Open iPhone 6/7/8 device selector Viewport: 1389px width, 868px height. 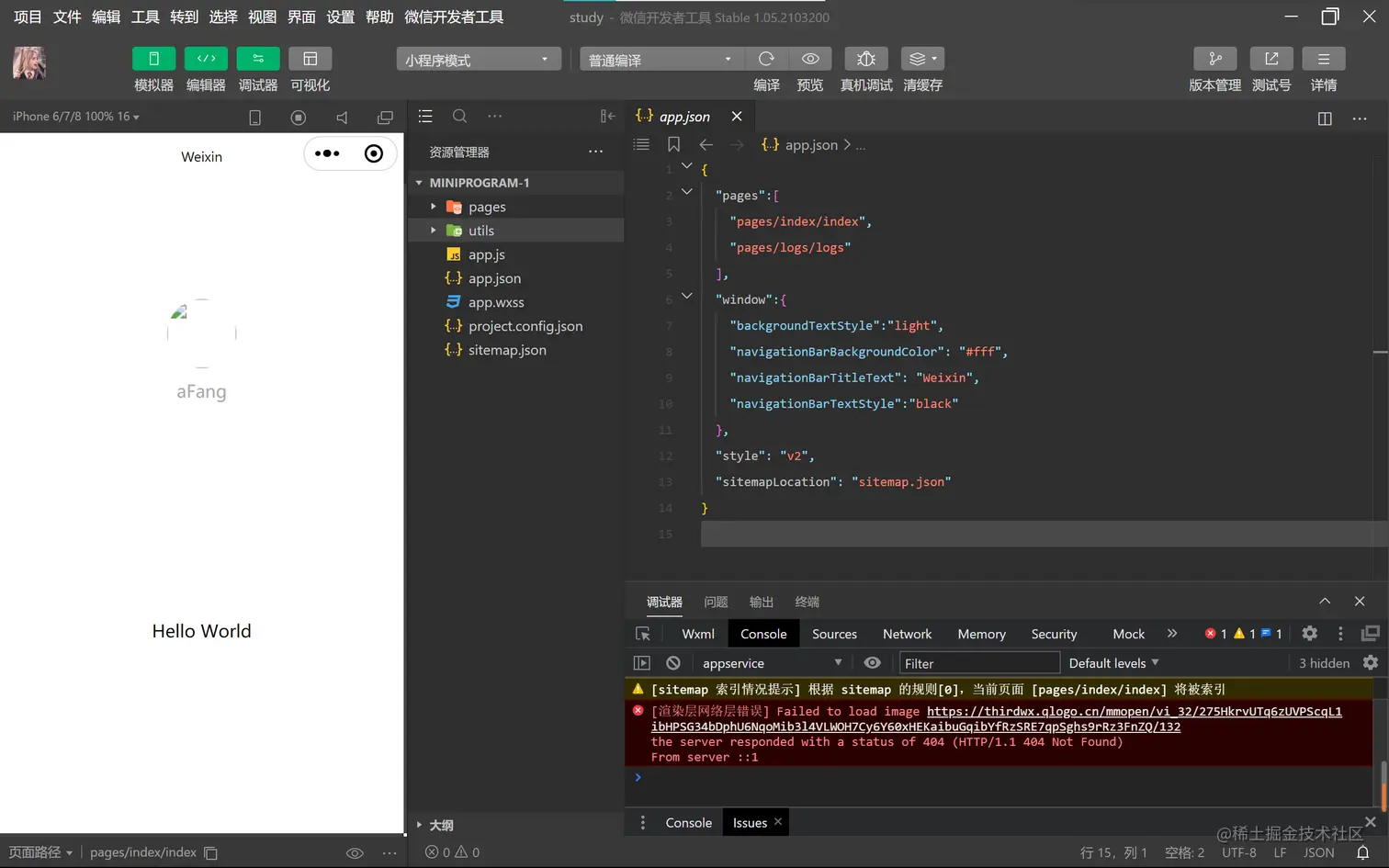(x=76, y=117)
